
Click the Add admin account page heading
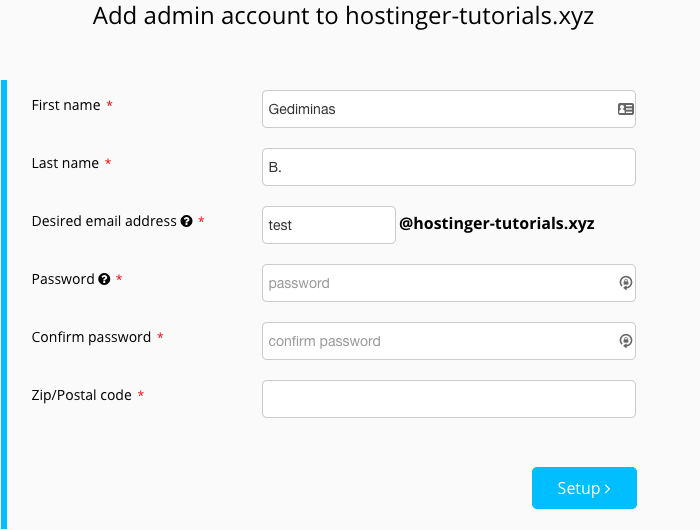tap(343, 16)
